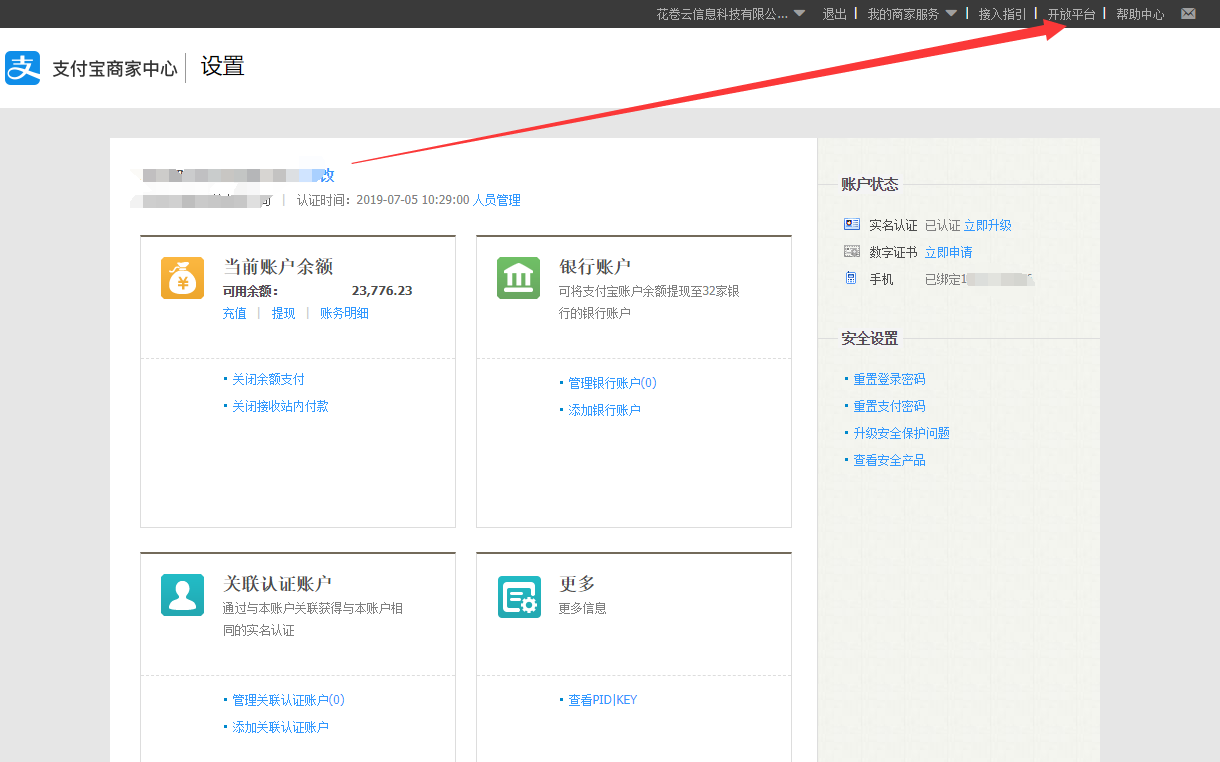Click the 充值 recharge link
This screenshot has height=762, width=1220.
pos(234,313)
